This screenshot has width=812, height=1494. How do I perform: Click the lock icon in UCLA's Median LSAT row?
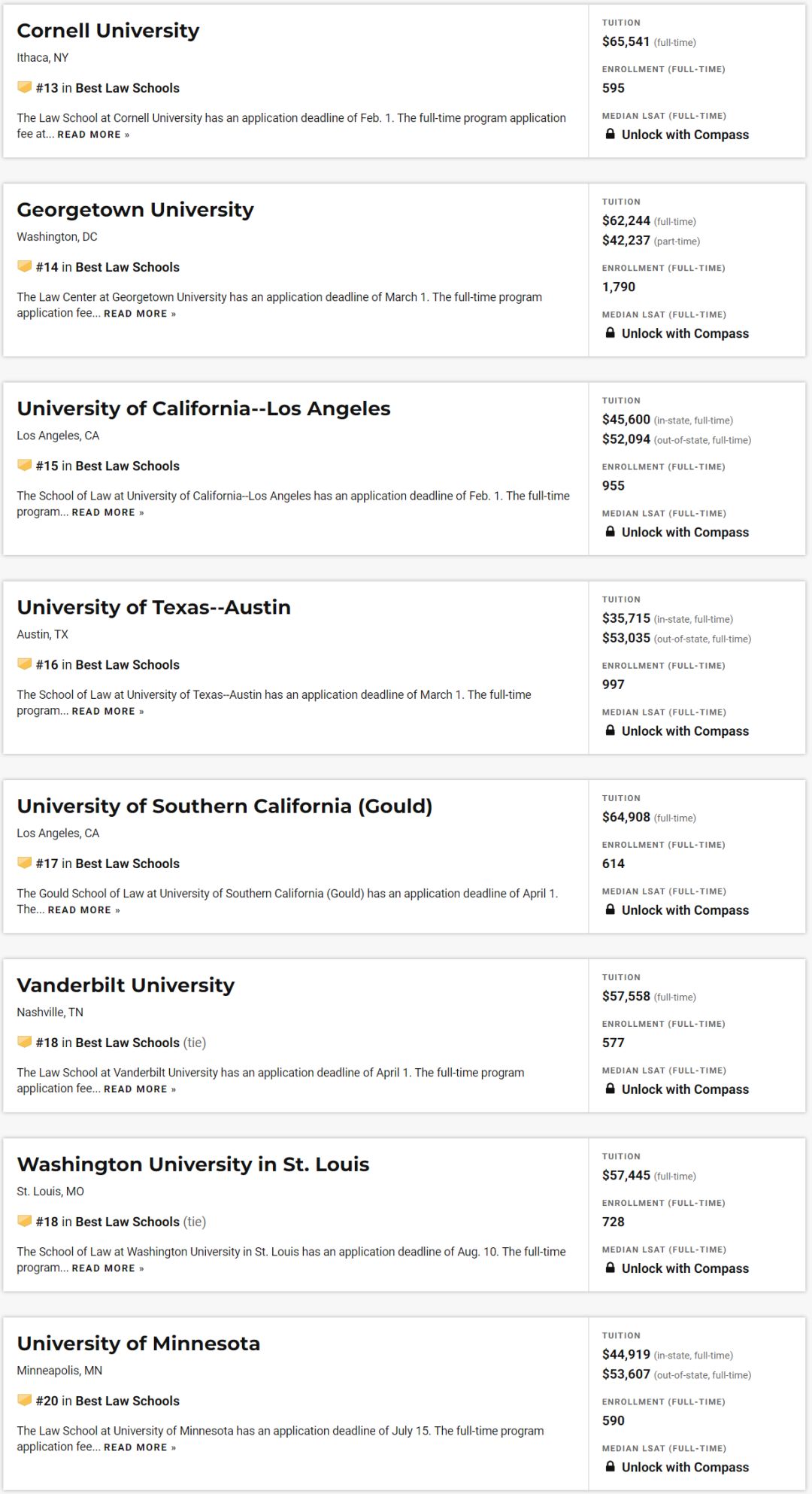[611, 531]
